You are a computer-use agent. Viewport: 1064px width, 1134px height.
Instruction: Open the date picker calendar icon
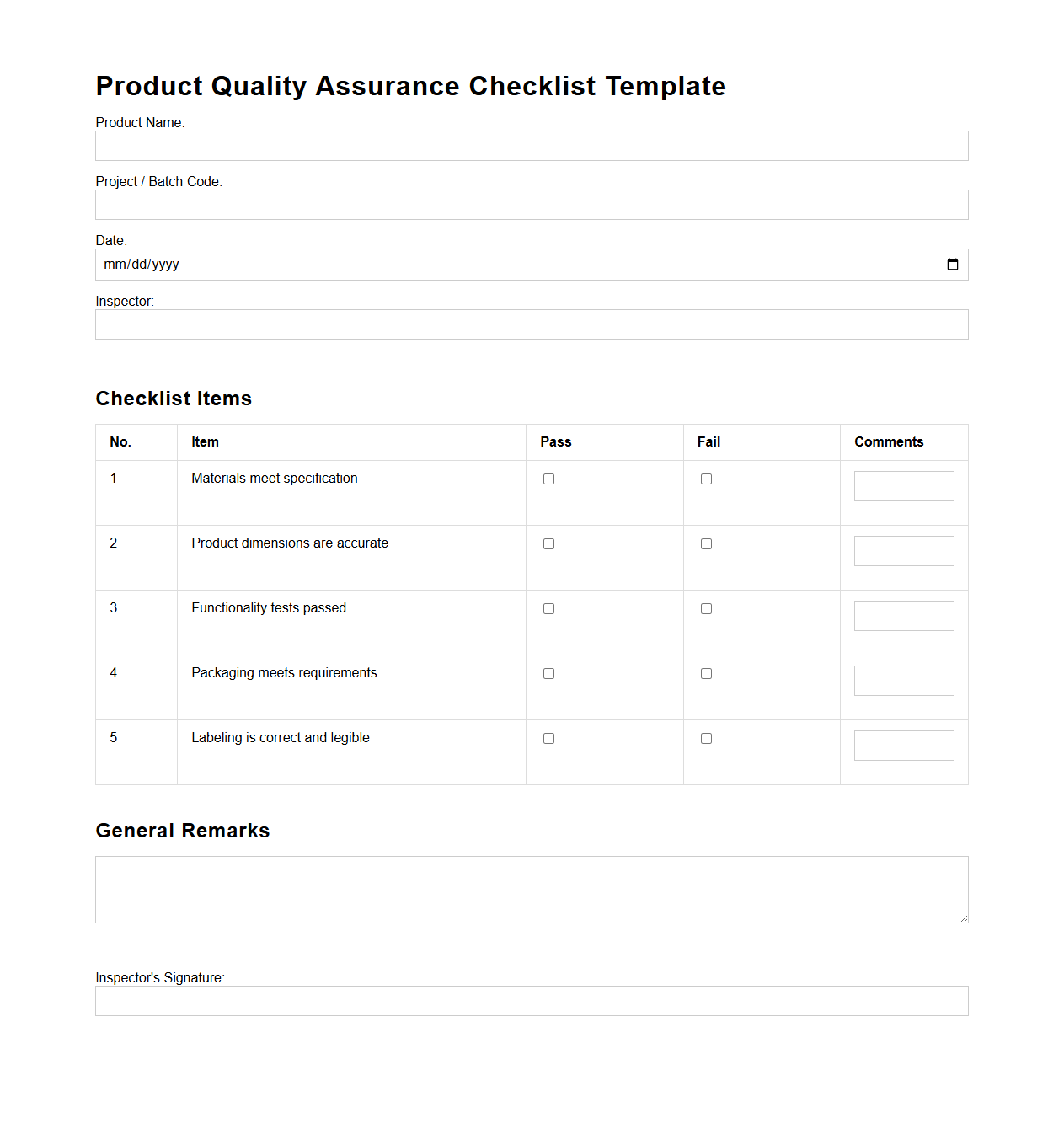pos(952,264)
